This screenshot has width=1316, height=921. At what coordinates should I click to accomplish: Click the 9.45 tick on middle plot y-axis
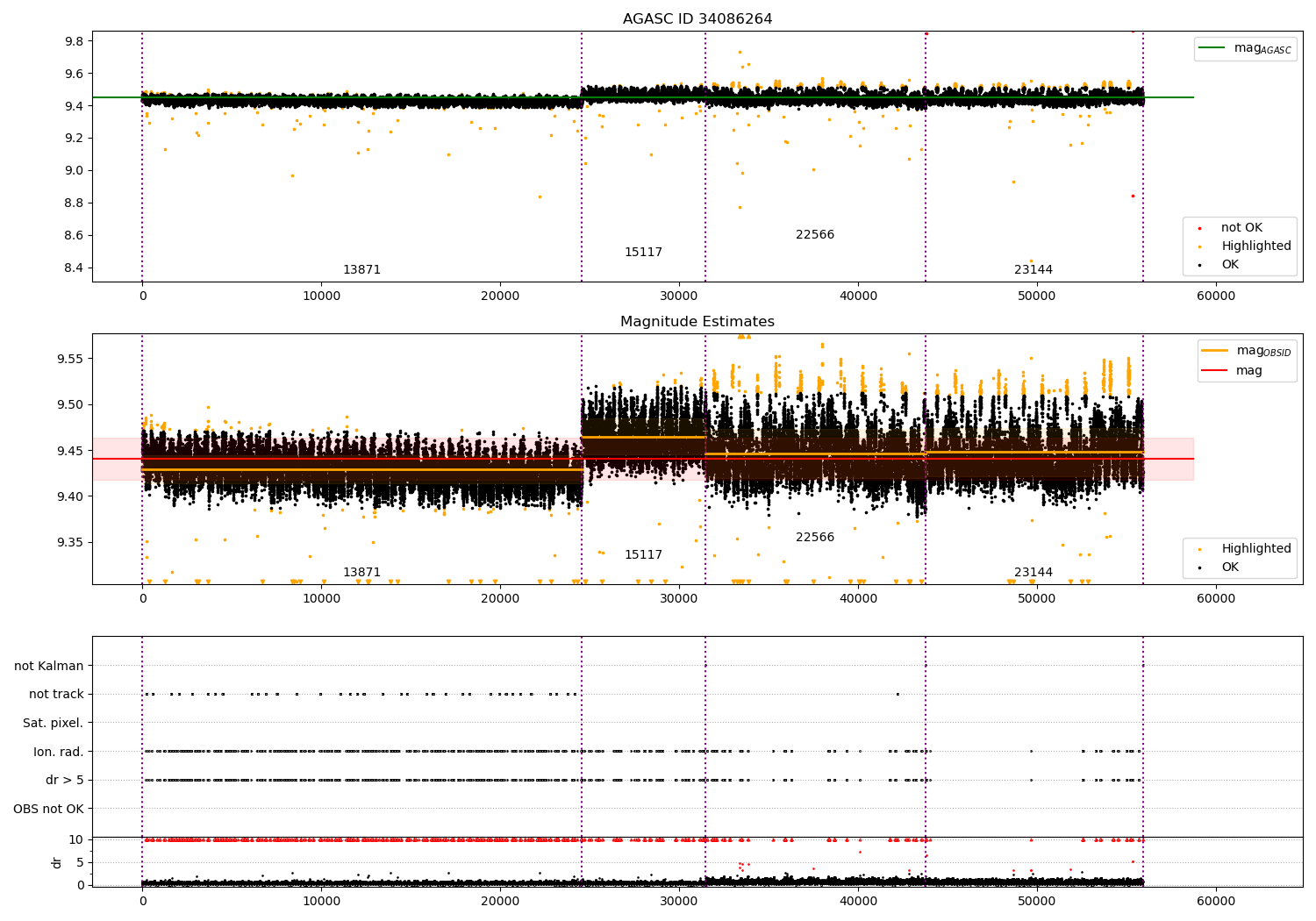(70, 451)
